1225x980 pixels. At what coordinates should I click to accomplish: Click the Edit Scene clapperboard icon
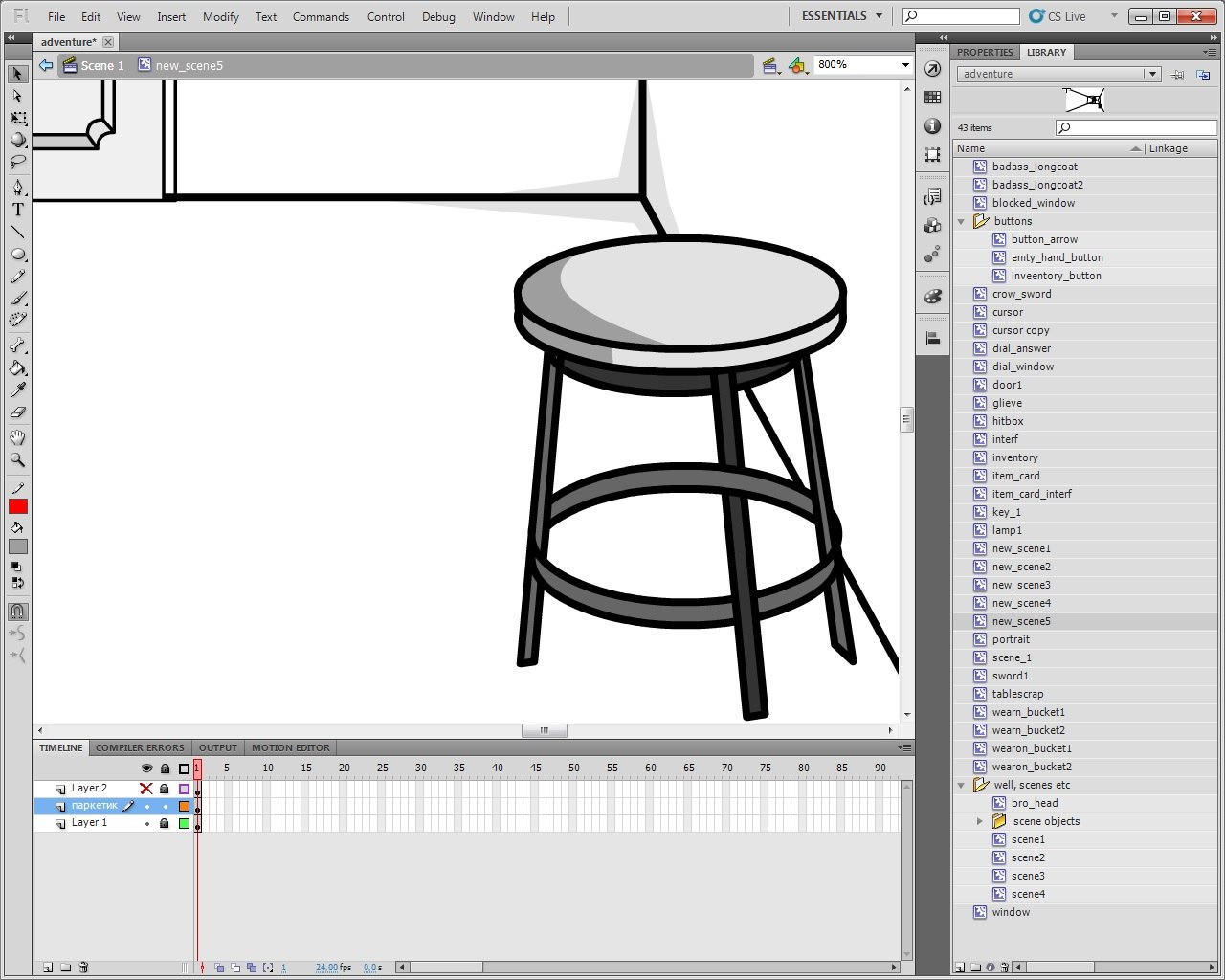click(x=770, y=65)
